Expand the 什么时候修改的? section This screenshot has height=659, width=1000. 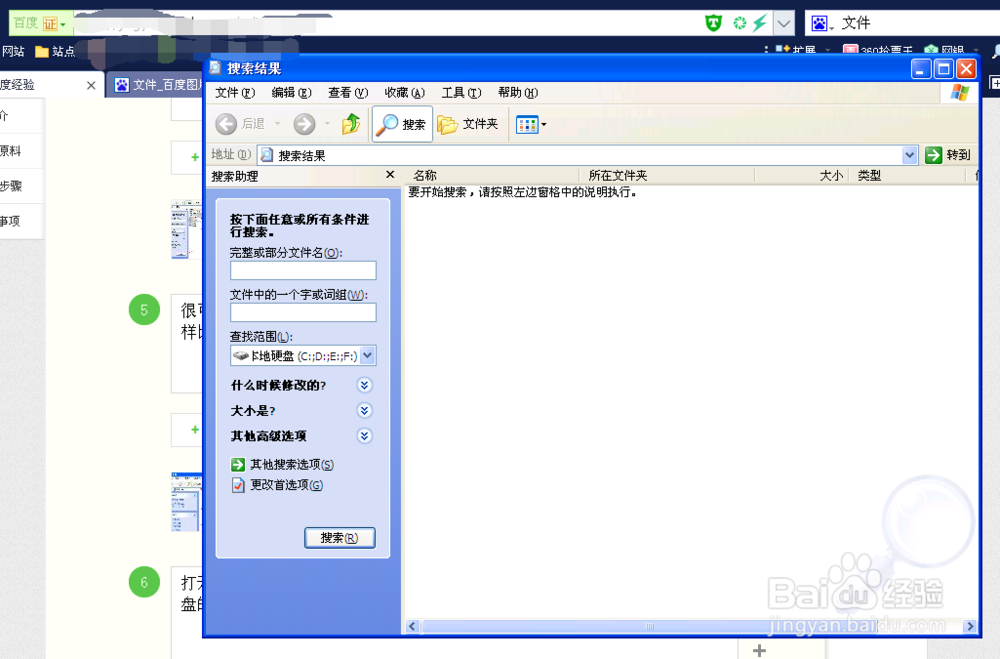pyautogui.click(x=364, y=385)
